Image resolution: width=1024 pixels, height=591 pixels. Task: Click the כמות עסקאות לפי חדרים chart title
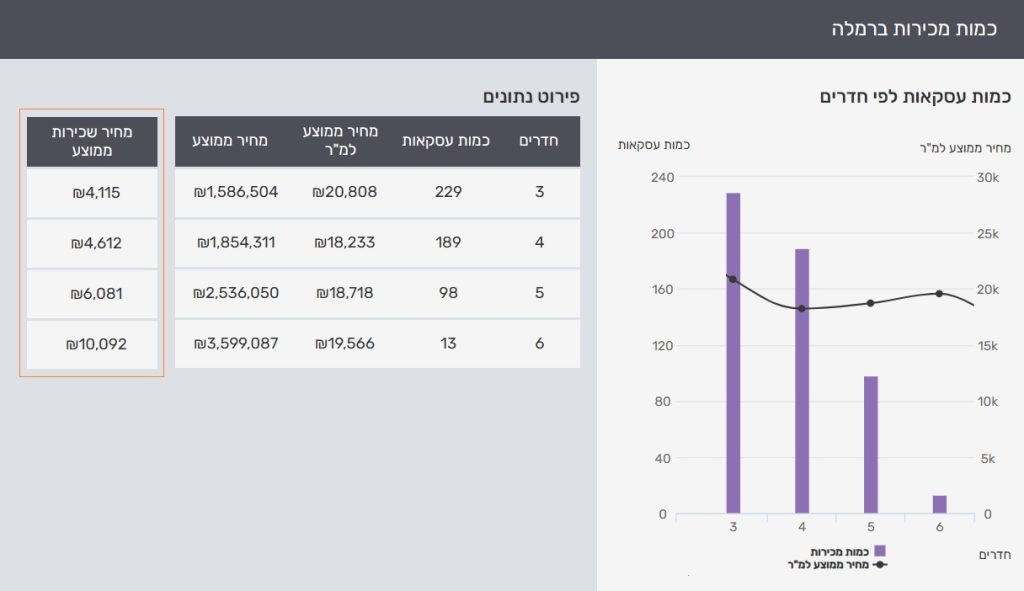[915, 97]
